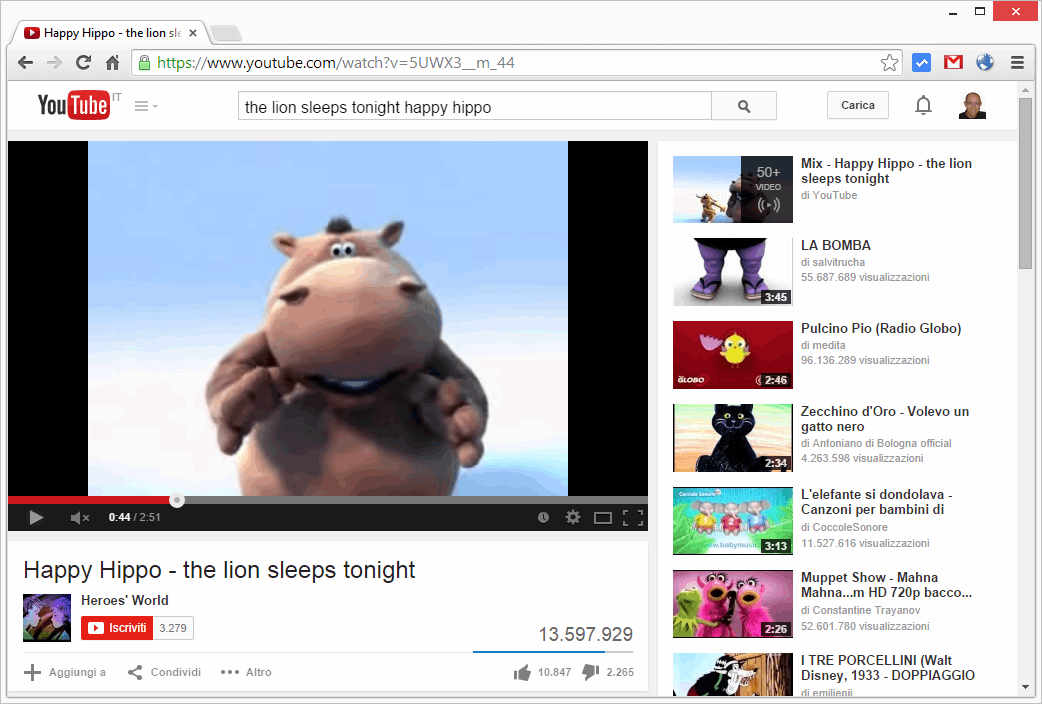Click the search magnifier button
This screenshot has height=704, width=1042.
pyautogui.click(x=744, y=106)
